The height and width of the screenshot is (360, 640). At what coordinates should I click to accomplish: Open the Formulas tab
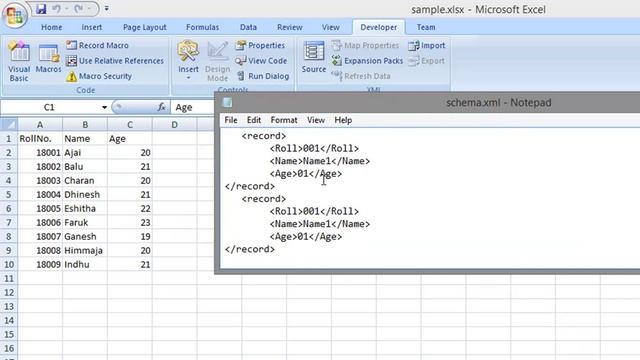202,27
